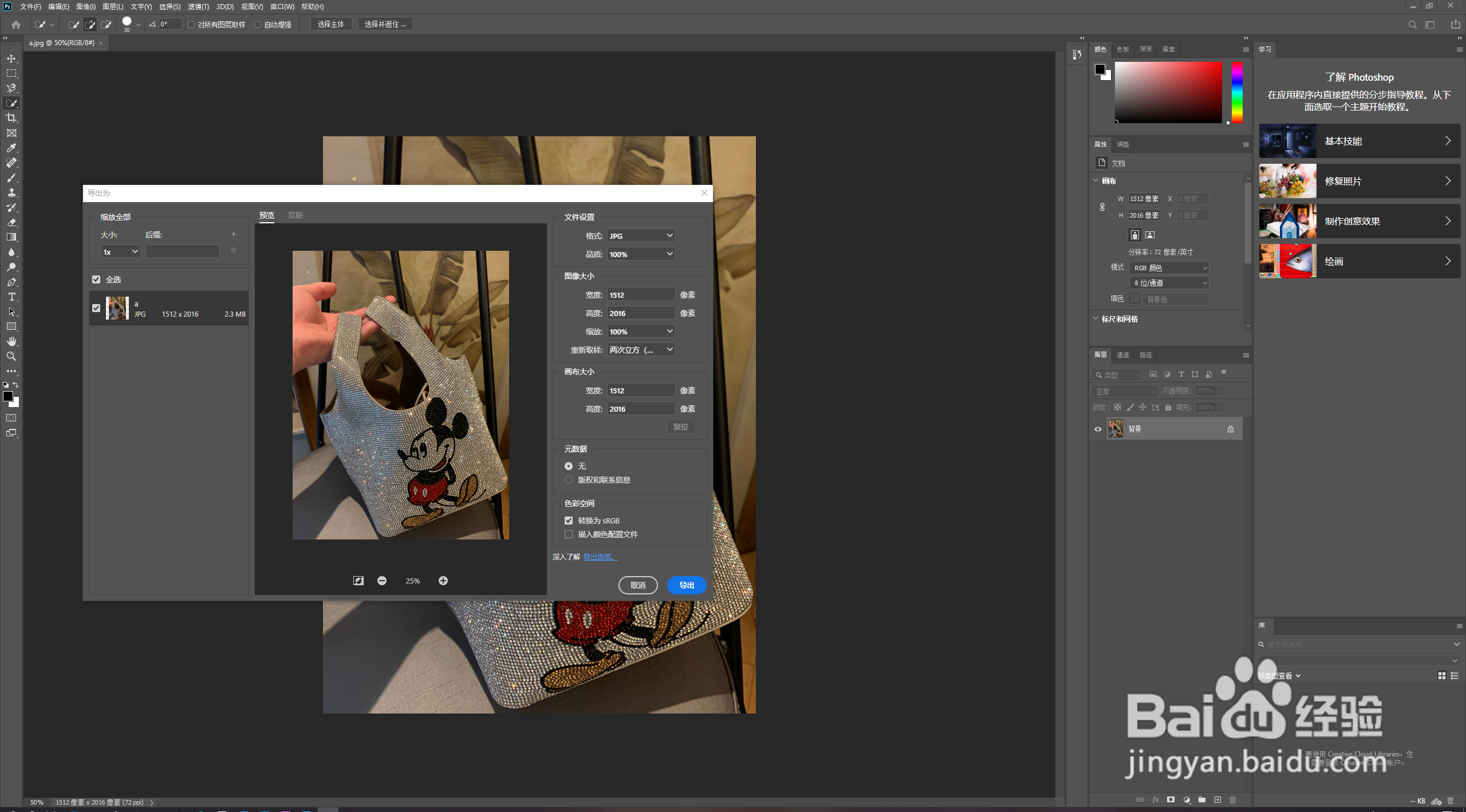Select the Move tool
1466x812 pixels.
[11, 58]
